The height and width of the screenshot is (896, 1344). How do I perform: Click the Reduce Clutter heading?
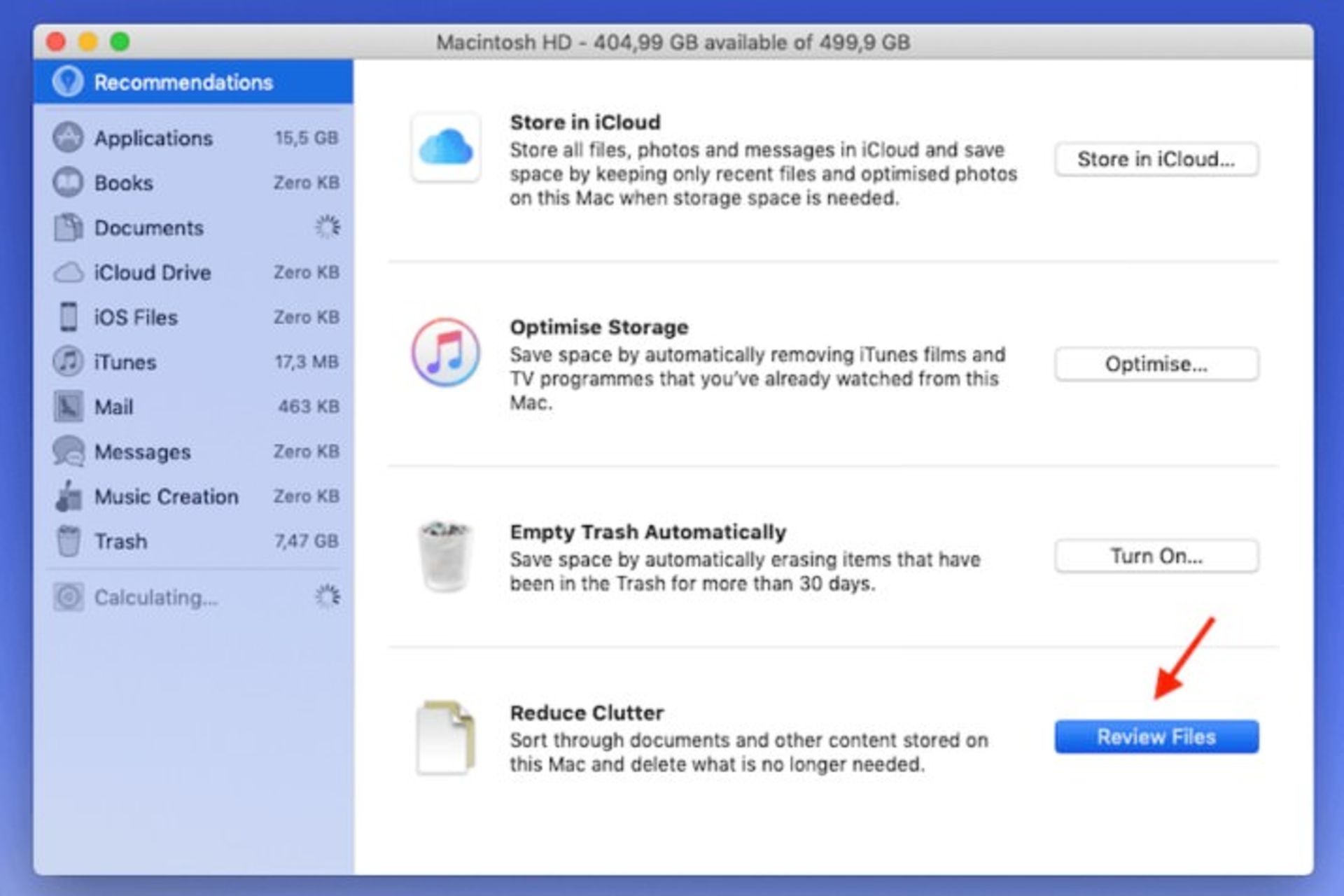(587, 713)
